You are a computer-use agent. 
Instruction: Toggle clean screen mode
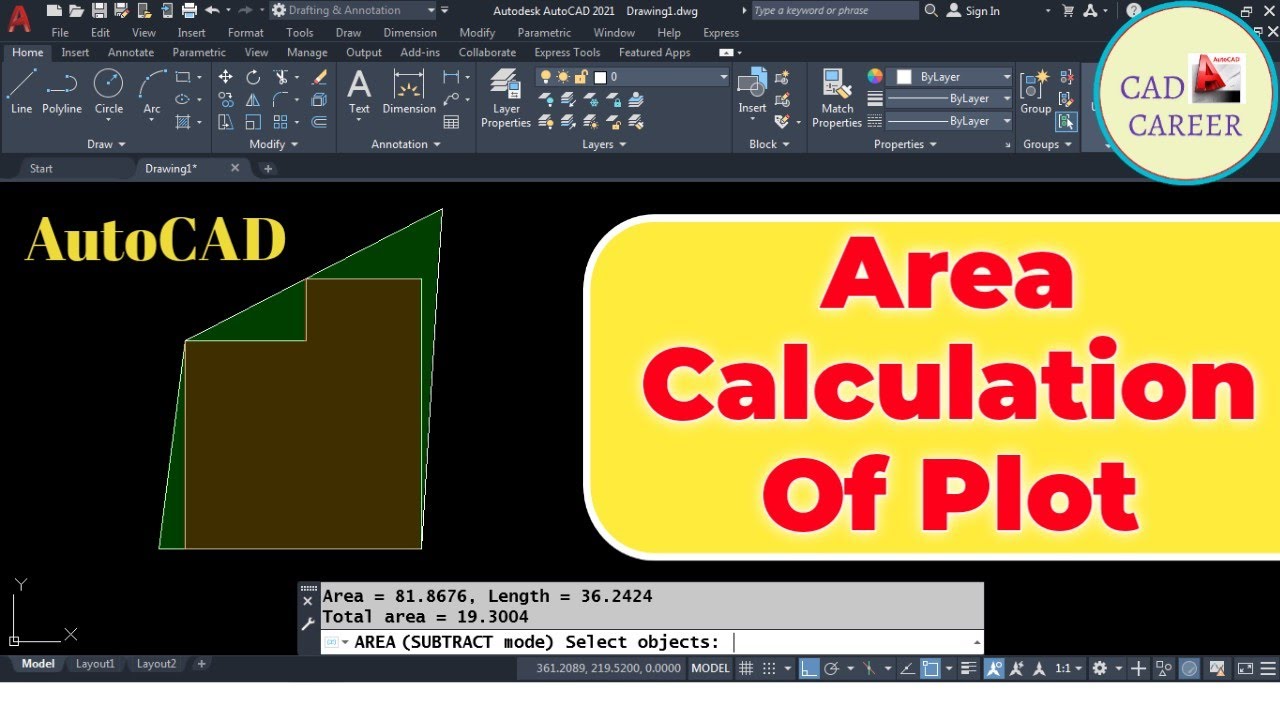point(1245,668)
